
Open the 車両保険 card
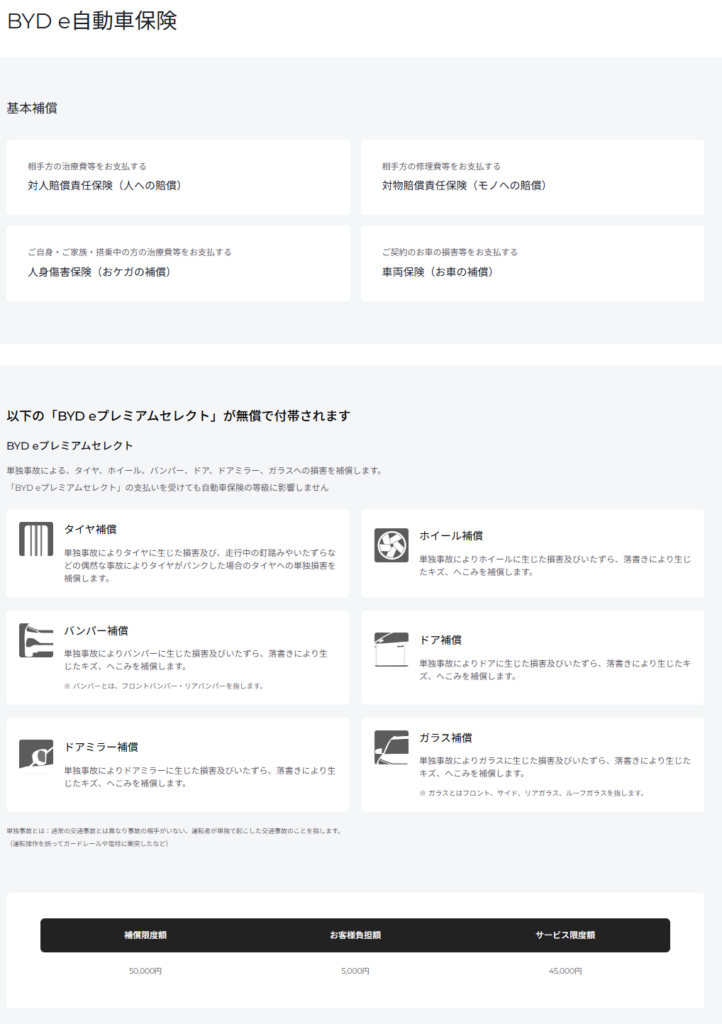pos(533,263)
